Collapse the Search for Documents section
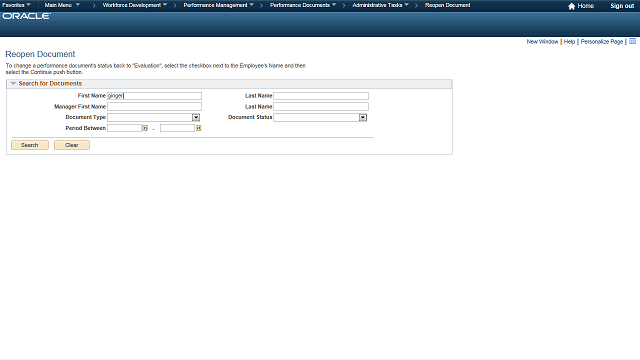Screen dimensions: 640x360 [x=13, y=83]
